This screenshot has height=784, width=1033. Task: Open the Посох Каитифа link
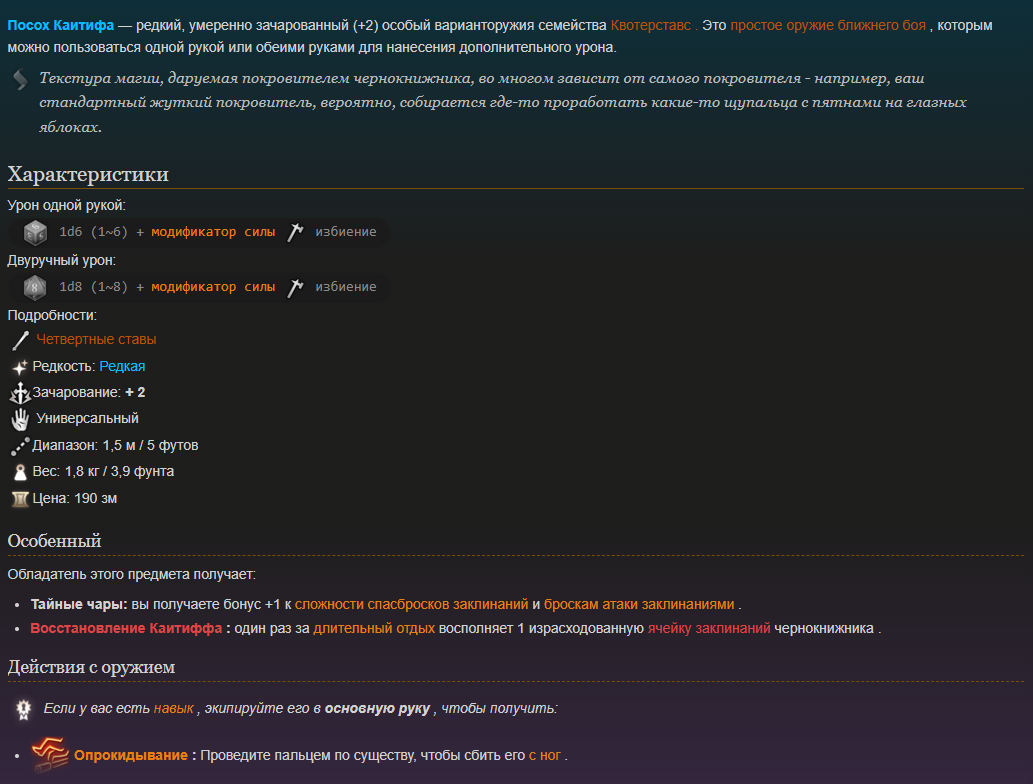[x=61, y=26]
